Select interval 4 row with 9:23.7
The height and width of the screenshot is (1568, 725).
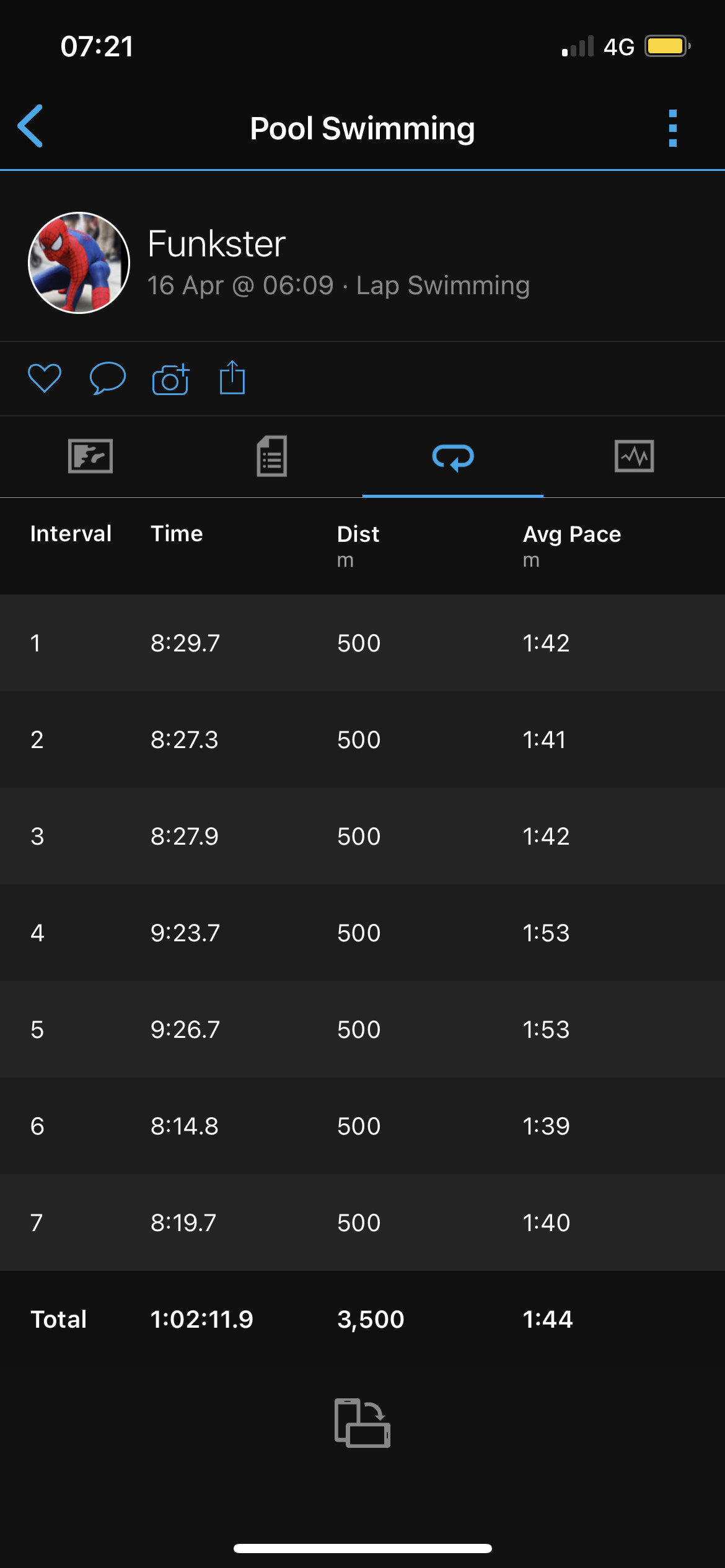pos(362,933)
